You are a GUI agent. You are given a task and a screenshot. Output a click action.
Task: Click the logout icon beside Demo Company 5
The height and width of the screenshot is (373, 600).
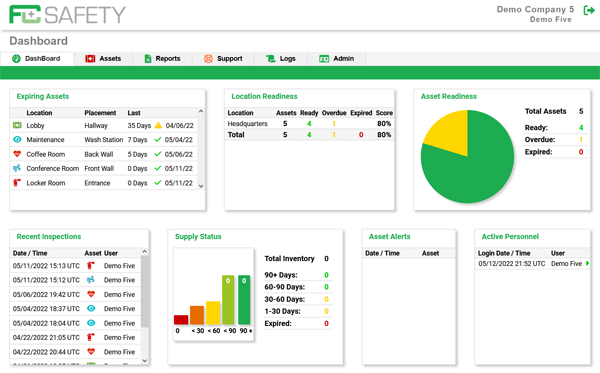pos(589,10)
